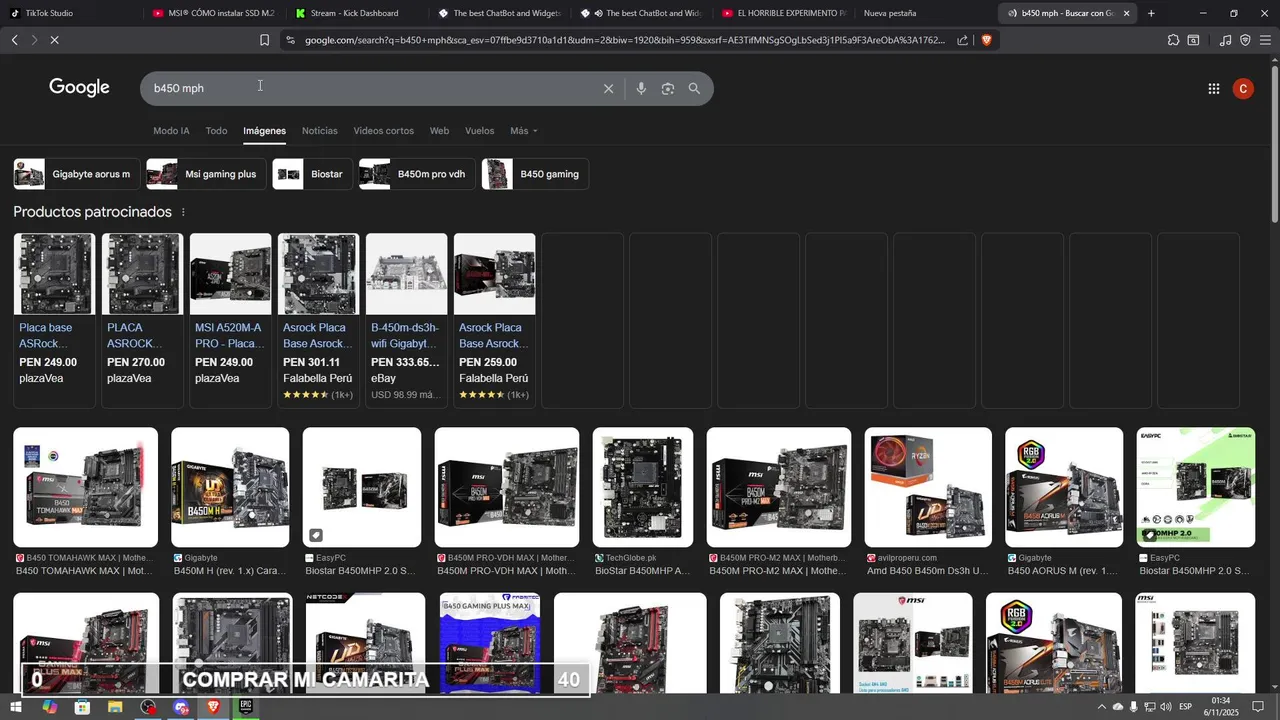Open Epic Games Launcher from taskbar

click(x=245, y=707)
